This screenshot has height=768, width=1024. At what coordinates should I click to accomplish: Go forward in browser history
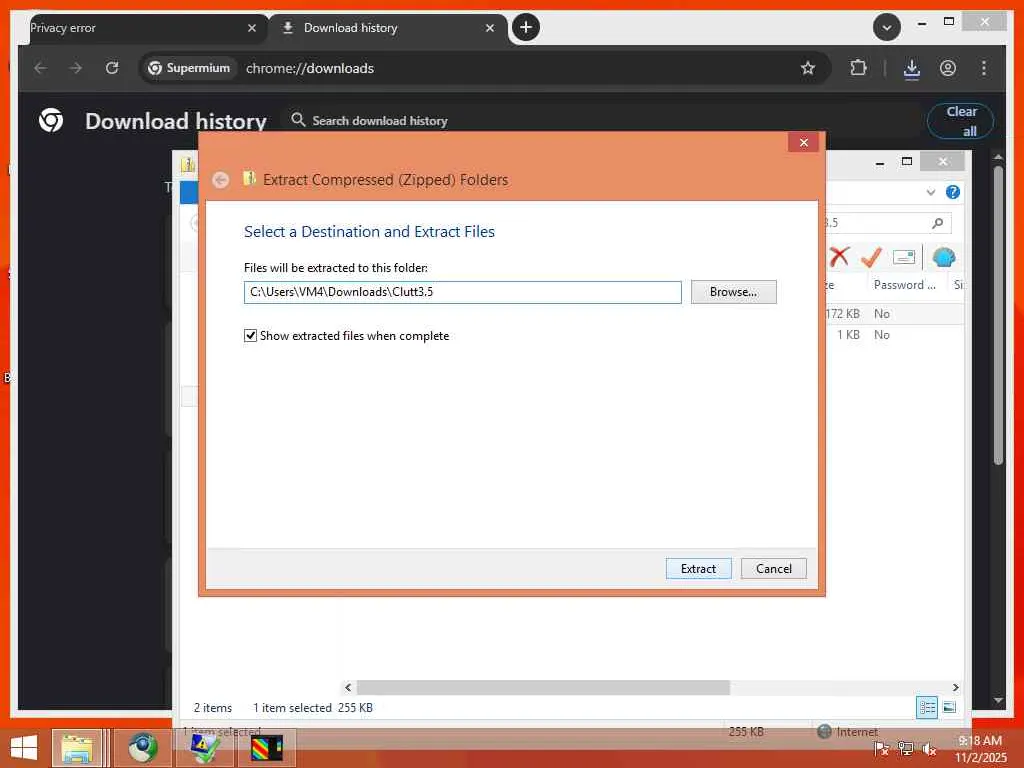coord(76,68)
